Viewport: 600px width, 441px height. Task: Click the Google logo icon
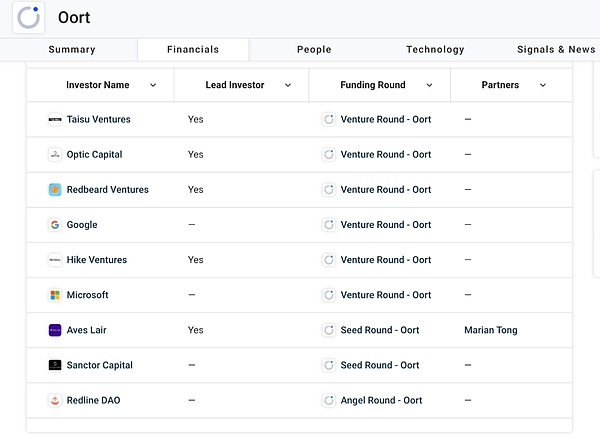(x=55, y=225)
